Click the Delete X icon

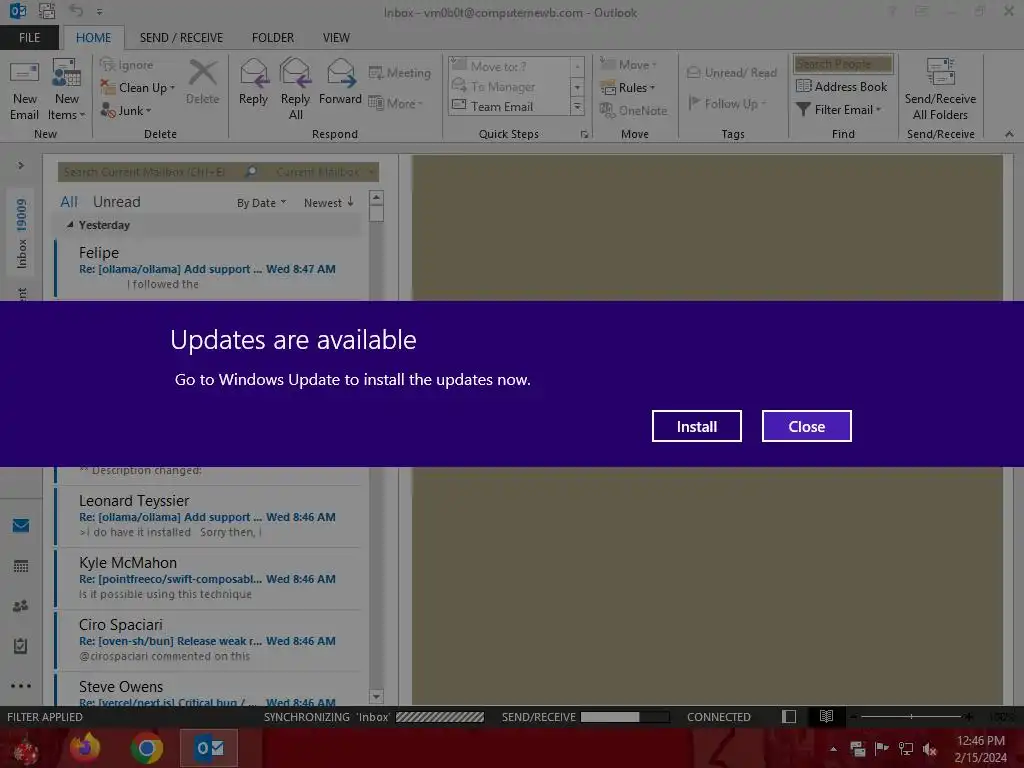(202, 72)
